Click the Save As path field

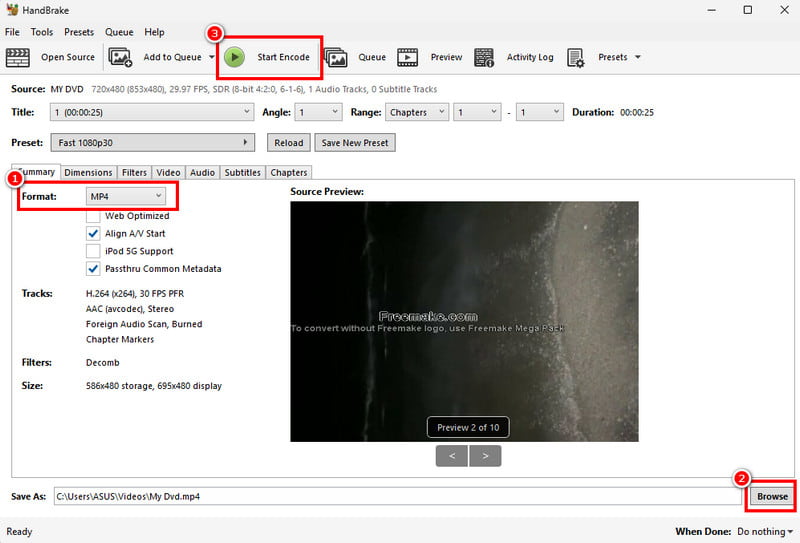pyautogui.click(x=397, y=497)
